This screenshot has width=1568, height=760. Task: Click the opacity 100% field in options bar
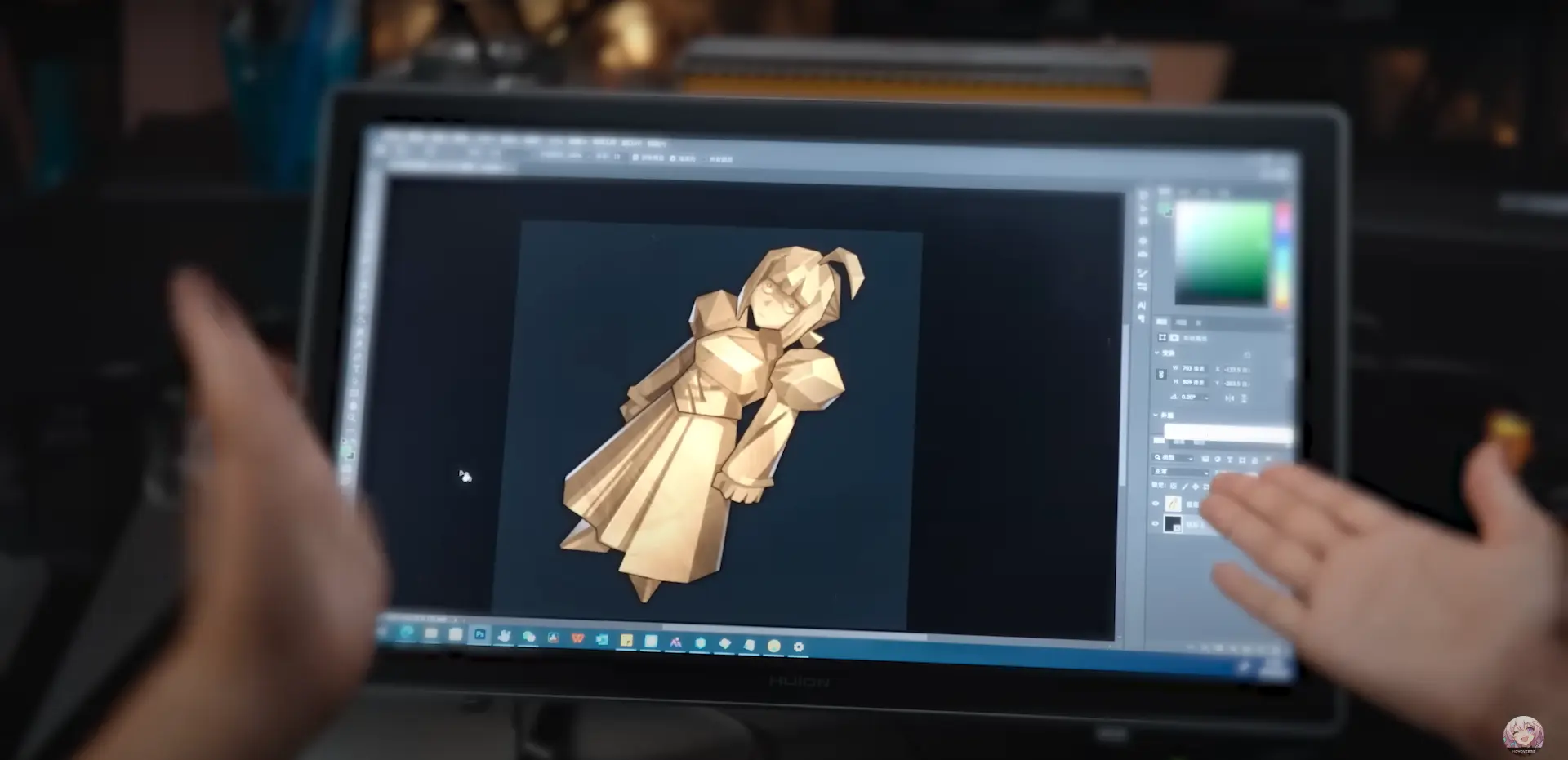click(574, 154)
